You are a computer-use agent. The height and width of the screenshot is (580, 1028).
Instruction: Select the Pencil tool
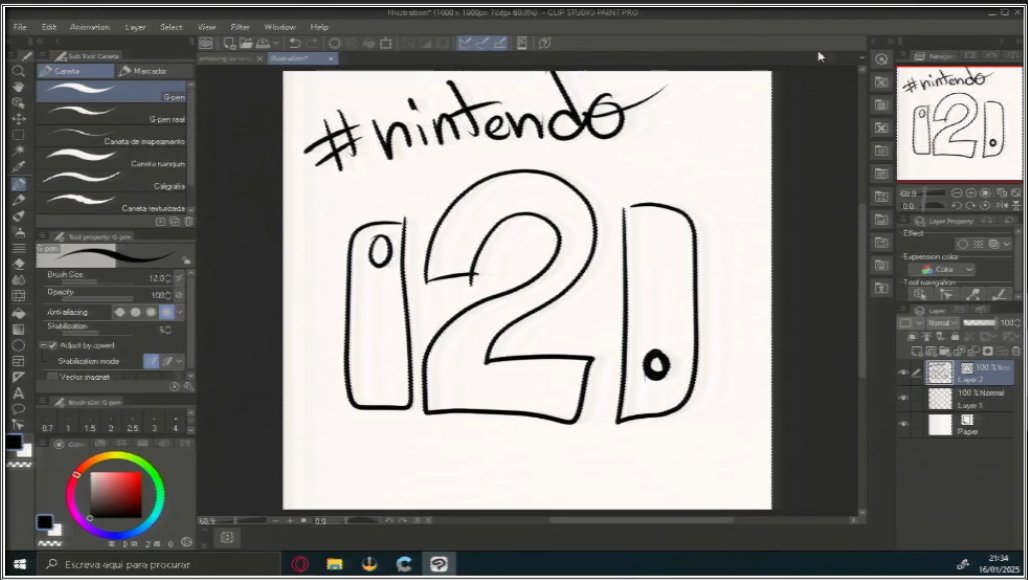click(18, 200)
